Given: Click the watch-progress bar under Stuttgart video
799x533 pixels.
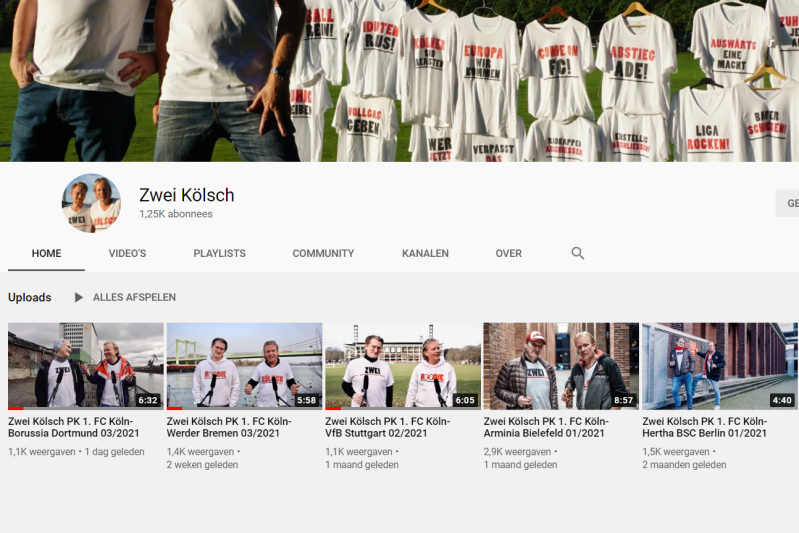Looking at the screenshot, I should pos(403,408).
